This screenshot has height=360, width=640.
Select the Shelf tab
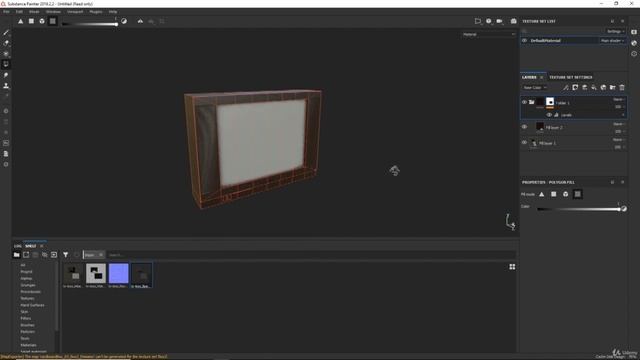31,246
